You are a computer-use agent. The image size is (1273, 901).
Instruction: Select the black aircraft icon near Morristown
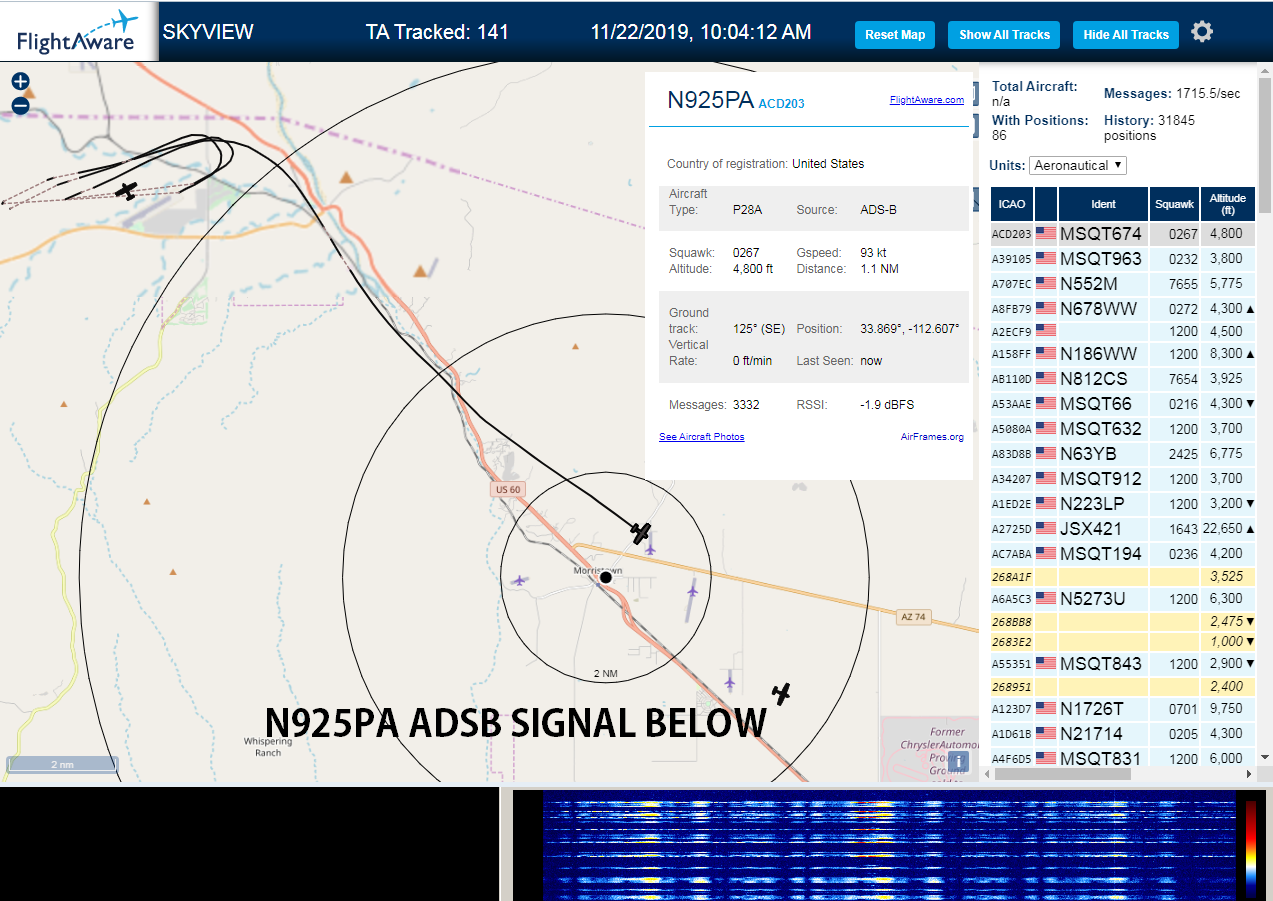641,532
